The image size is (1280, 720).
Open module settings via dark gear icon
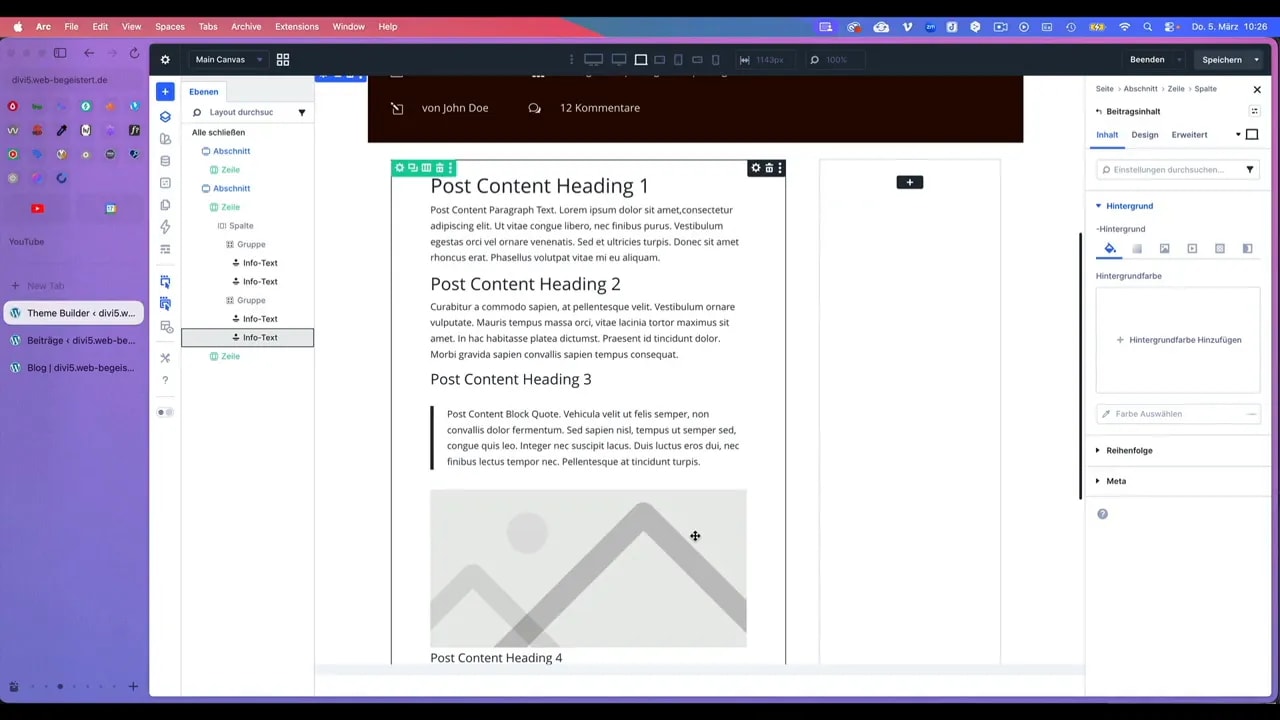[x=756, y=168]
